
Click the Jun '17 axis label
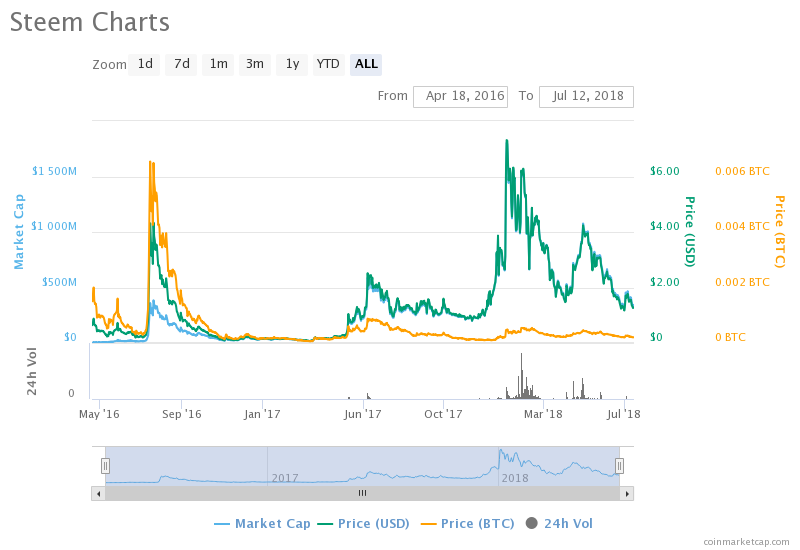click(x=363, y=414)
